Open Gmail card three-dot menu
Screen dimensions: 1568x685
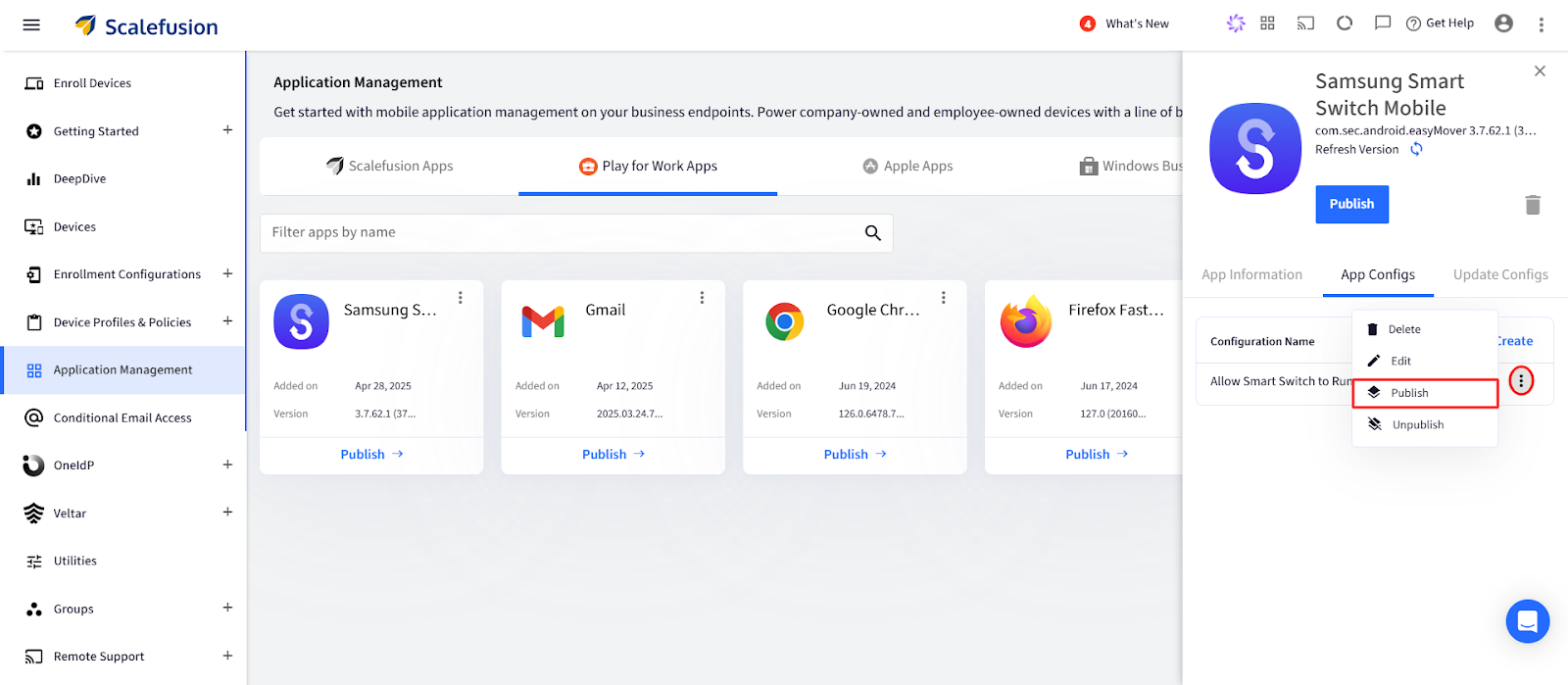click(x=702, y=298)
